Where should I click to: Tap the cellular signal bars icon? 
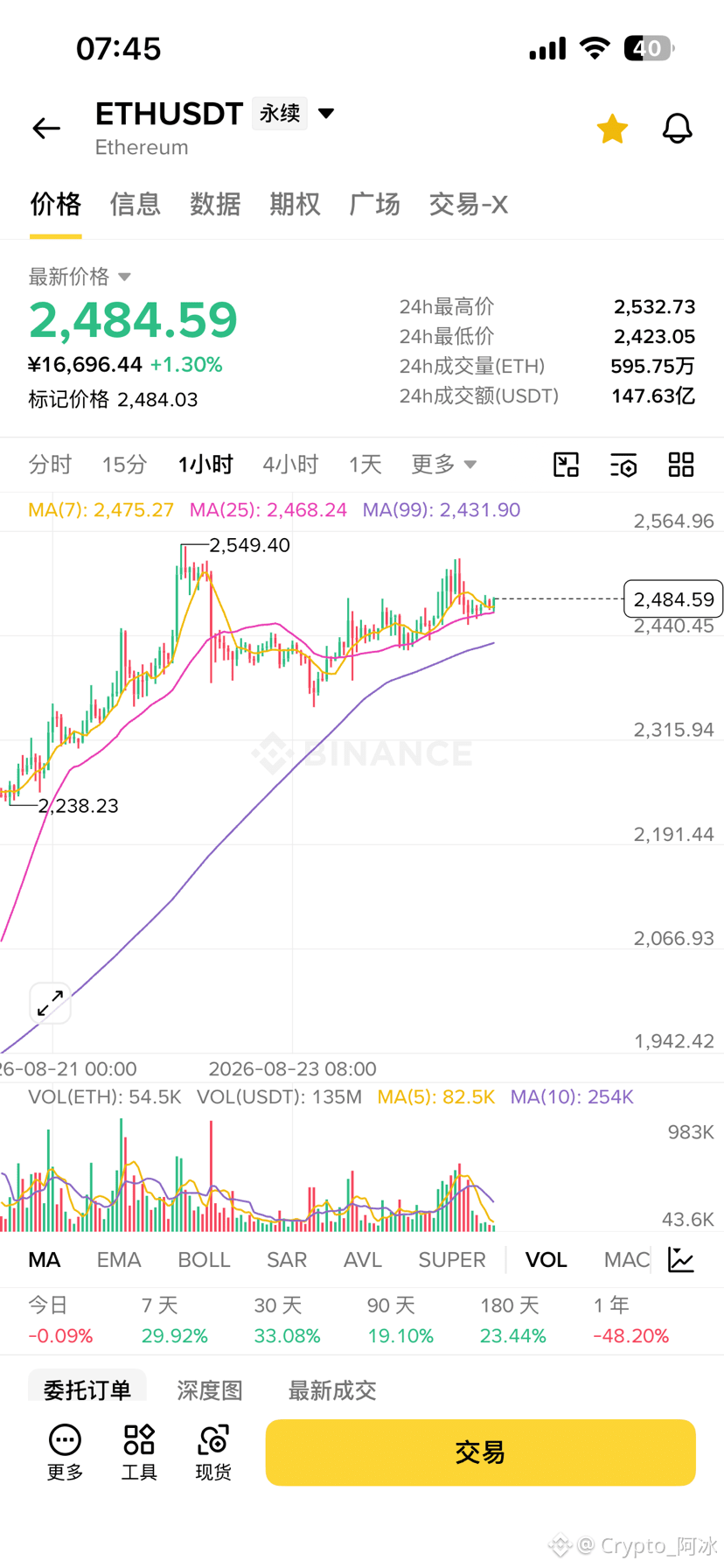pos(547,48)
